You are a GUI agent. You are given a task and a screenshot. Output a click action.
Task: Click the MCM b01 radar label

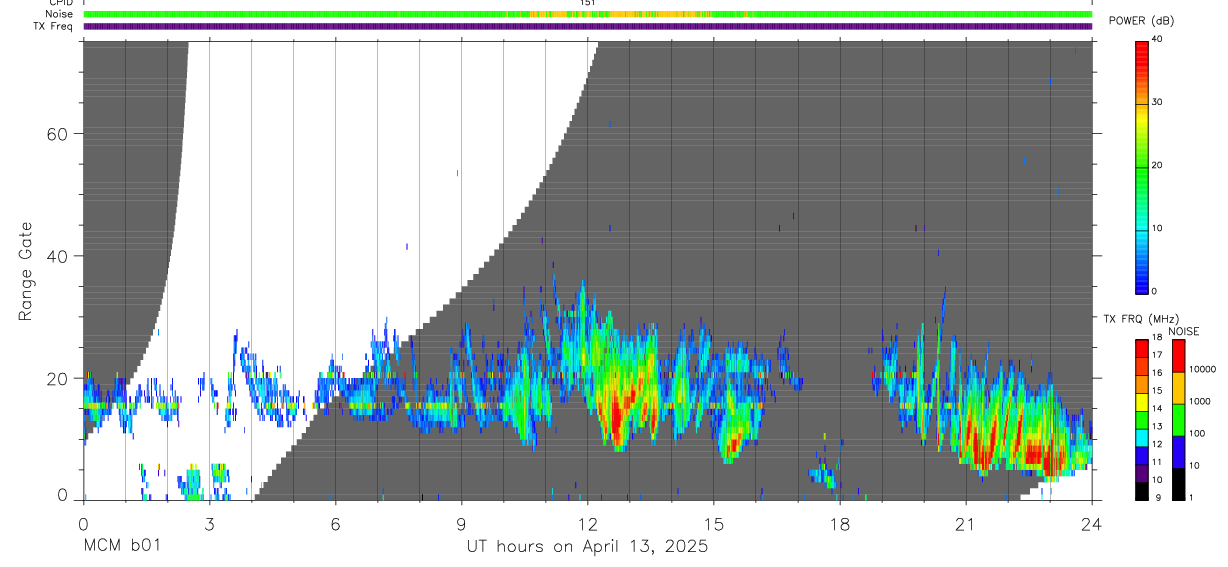[120, 546]
